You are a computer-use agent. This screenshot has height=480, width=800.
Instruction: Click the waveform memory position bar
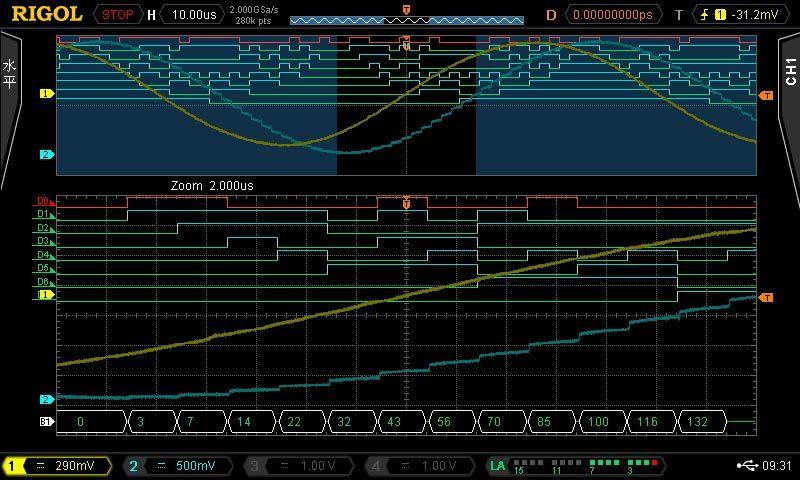tap(406, 19)
